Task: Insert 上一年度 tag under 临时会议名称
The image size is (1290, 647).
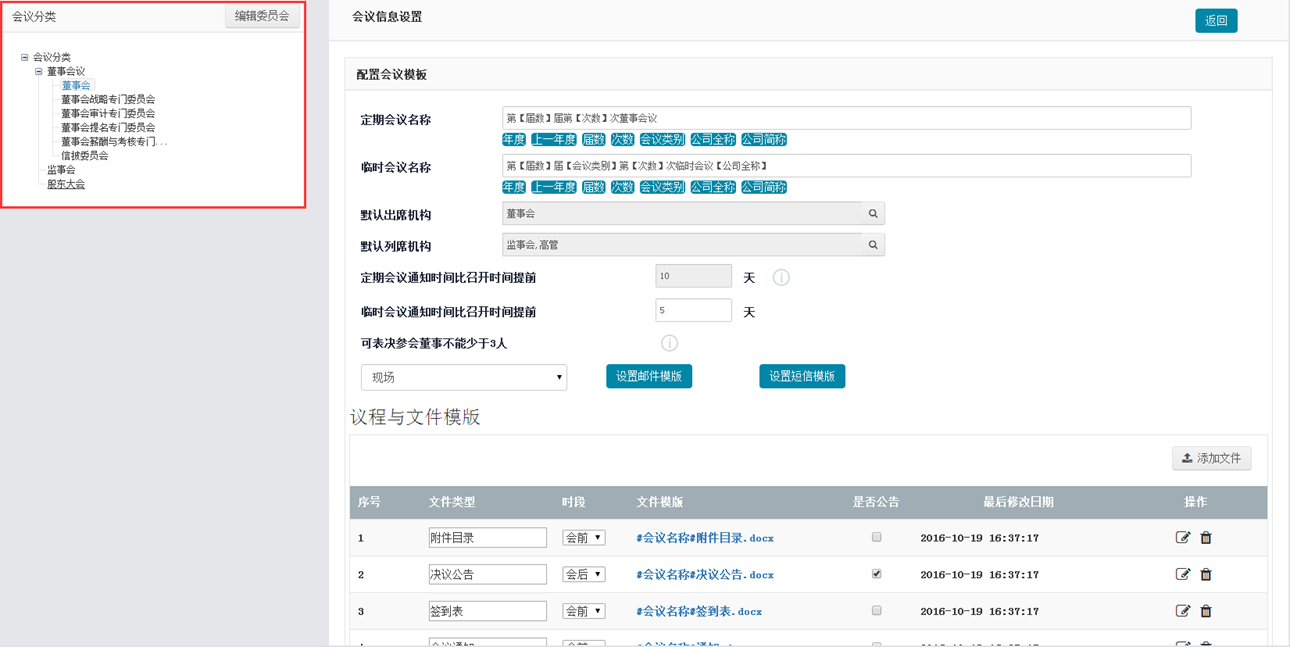Action: (x=554, y=187)
